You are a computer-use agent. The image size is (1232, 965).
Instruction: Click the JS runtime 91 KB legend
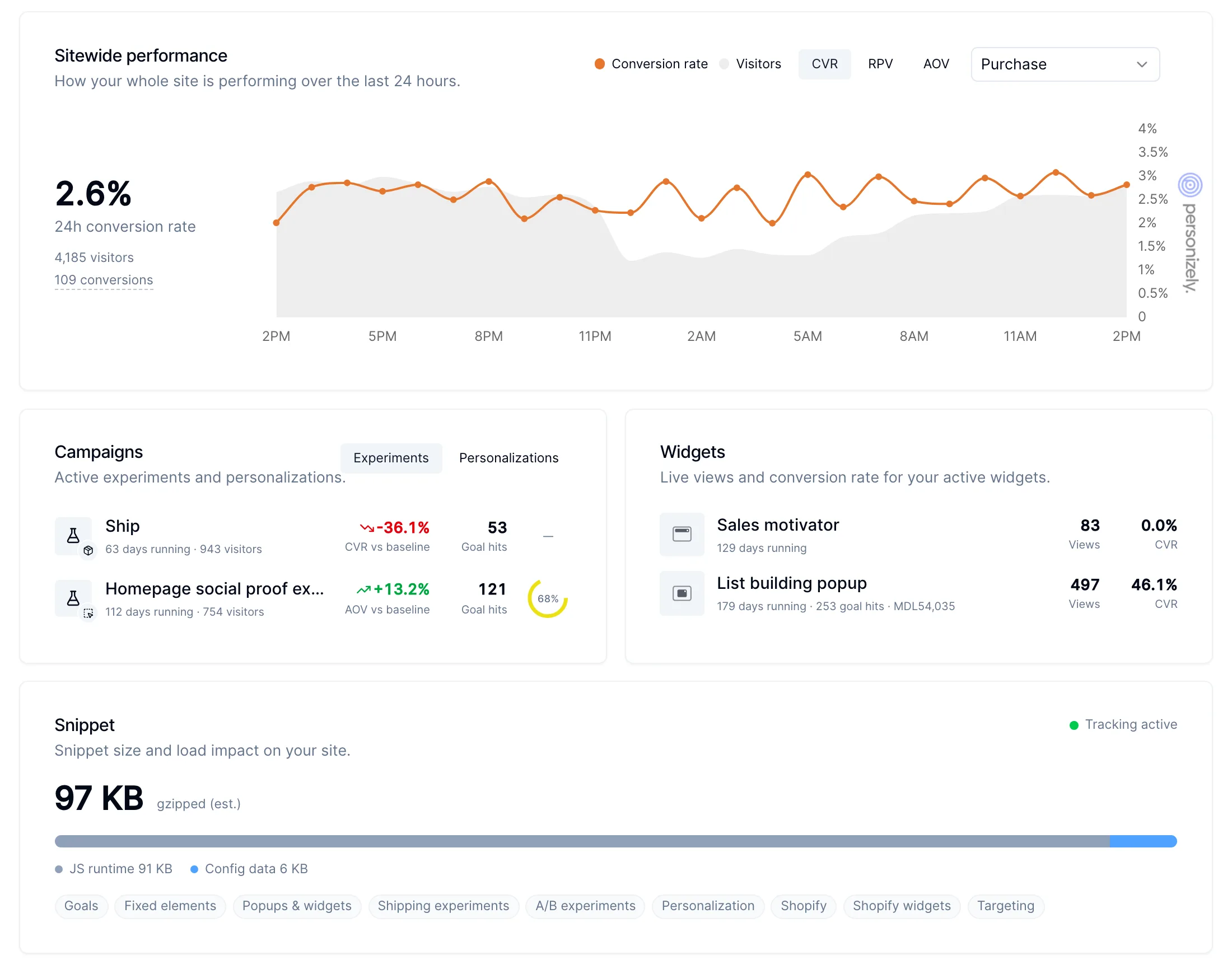(x=114, y=869)
